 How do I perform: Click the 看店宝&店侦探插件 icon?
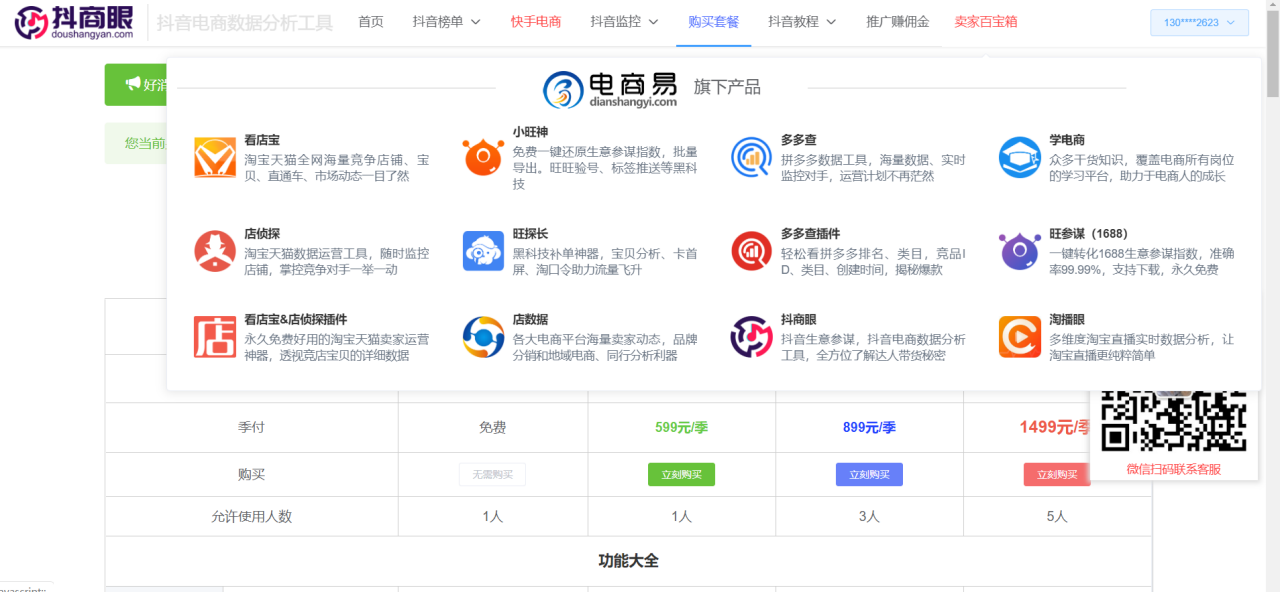[x=211, y=338]
